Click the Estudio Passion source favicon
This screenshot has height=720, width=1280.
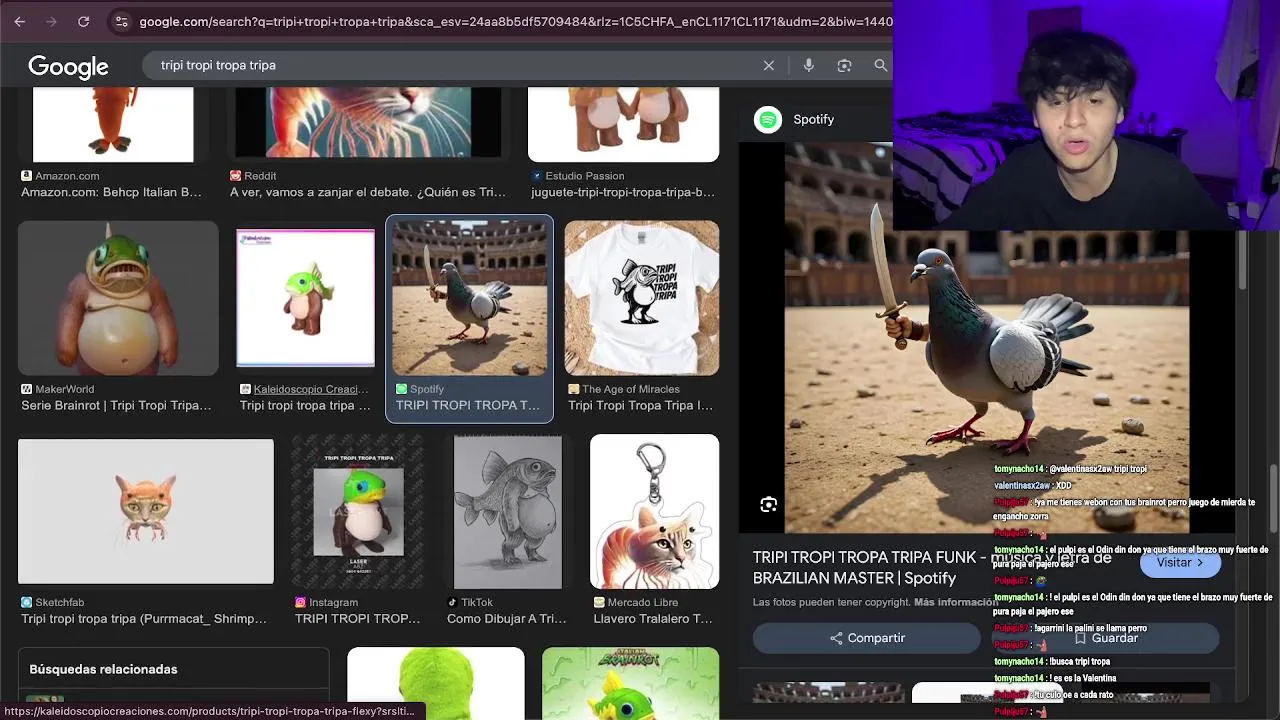click(537, 176)
